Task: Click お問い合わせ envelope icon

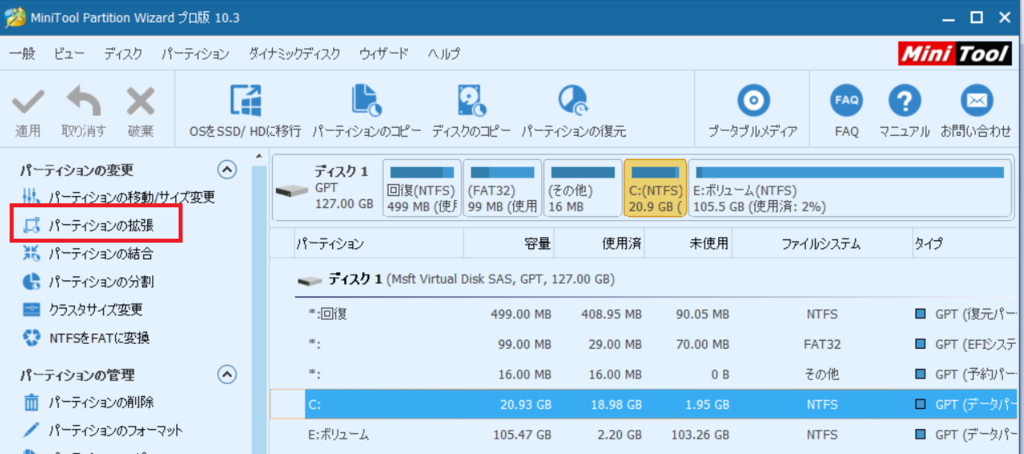Action: tap(976, 101)
